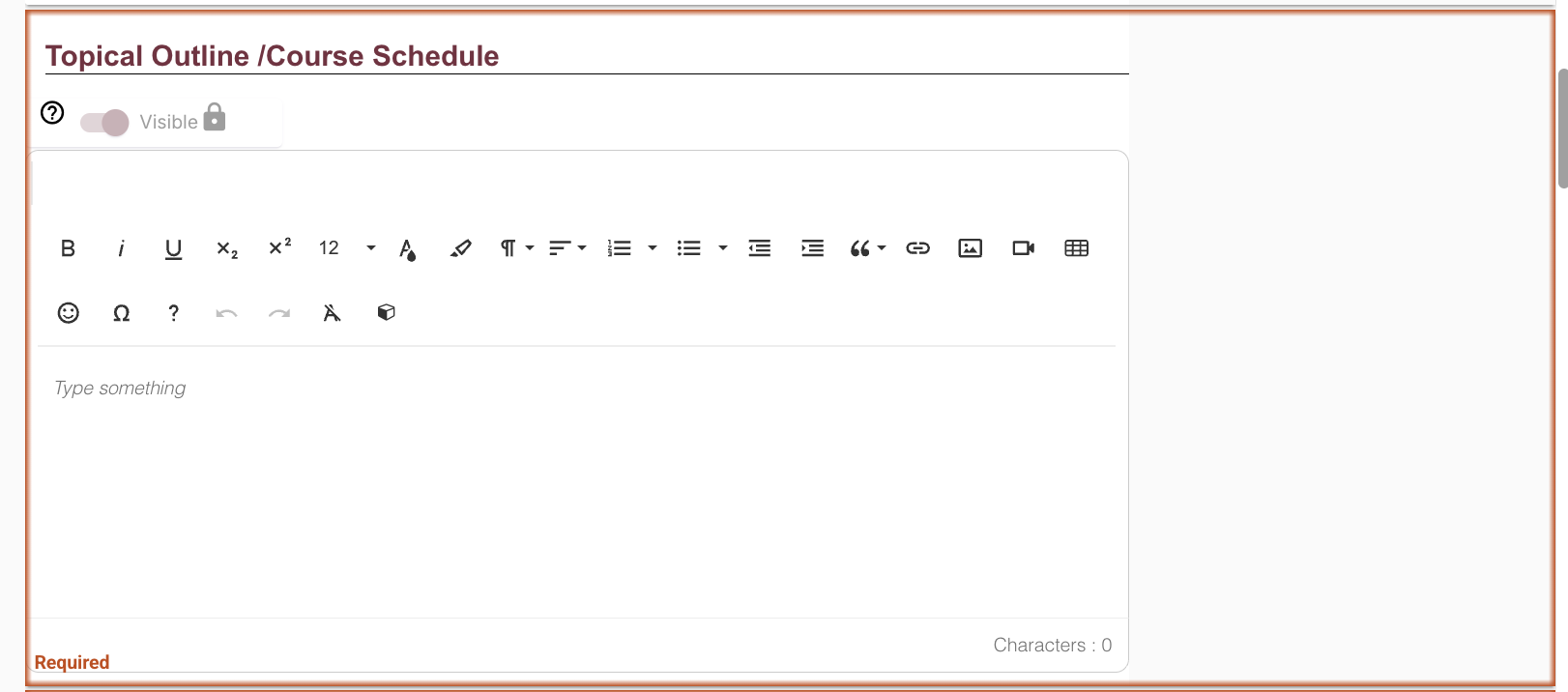Open the emoticons picker
This screenshot has height=692, width=1568.
68,312
